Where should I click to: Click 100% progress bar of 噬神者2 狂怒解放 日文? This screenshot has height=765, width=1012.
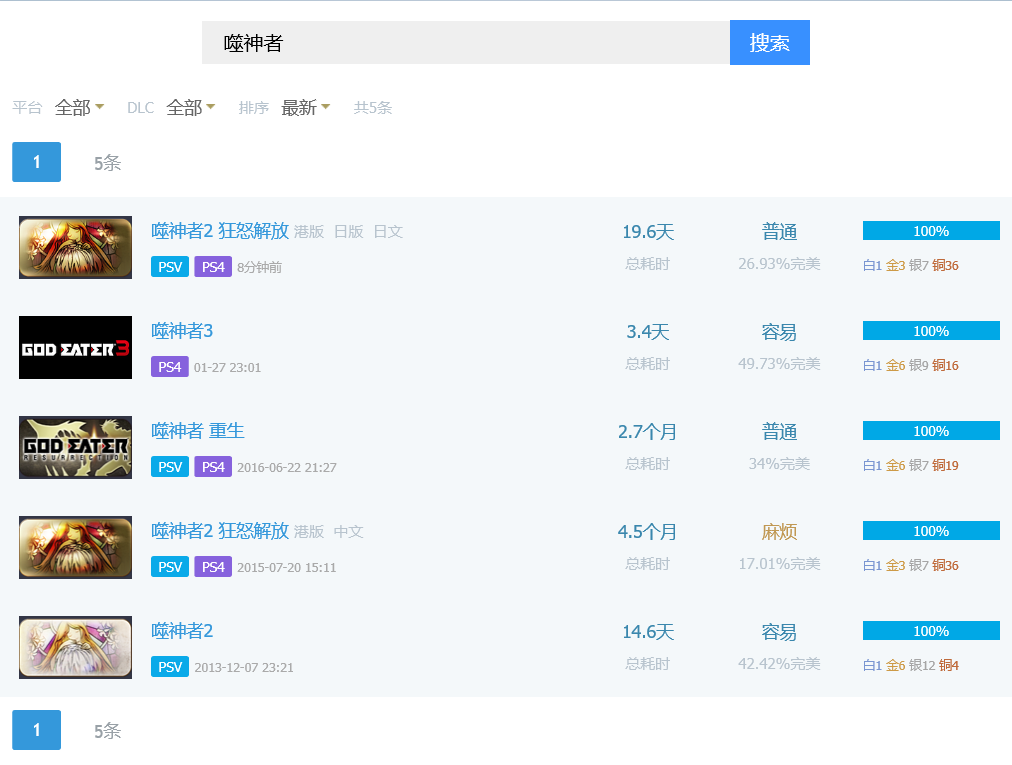coord(931,230)
